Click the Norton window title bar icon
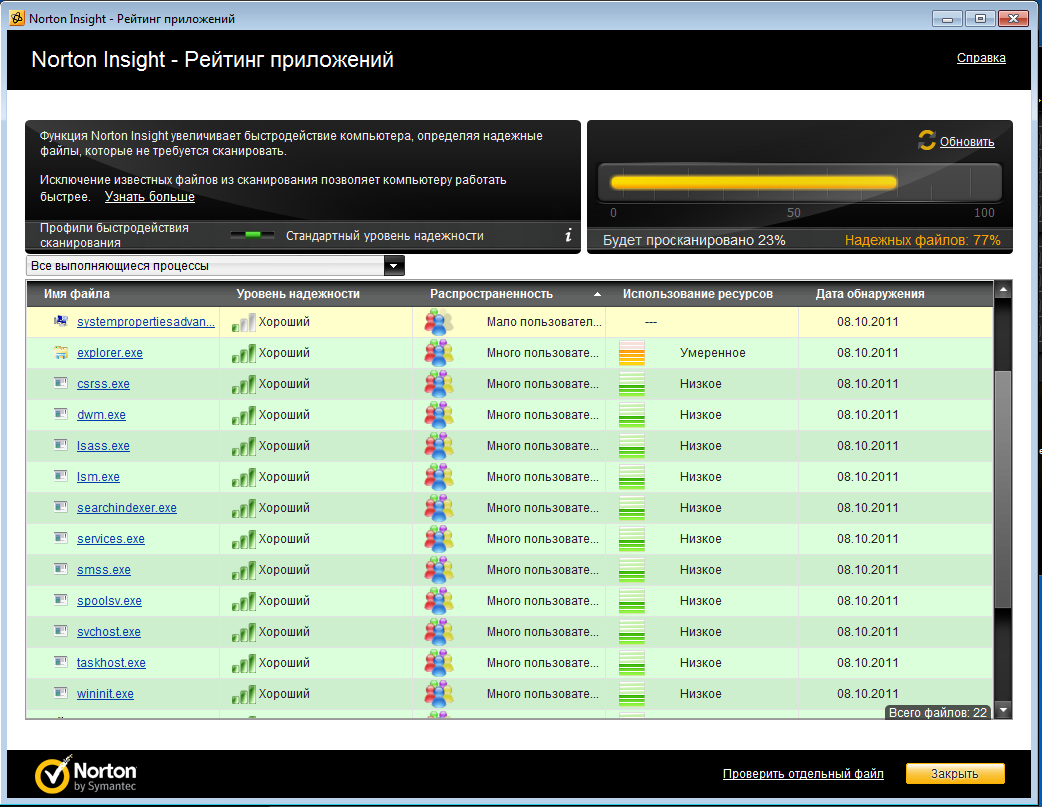This screenshot has height=807, width=1042. point(17,19)
